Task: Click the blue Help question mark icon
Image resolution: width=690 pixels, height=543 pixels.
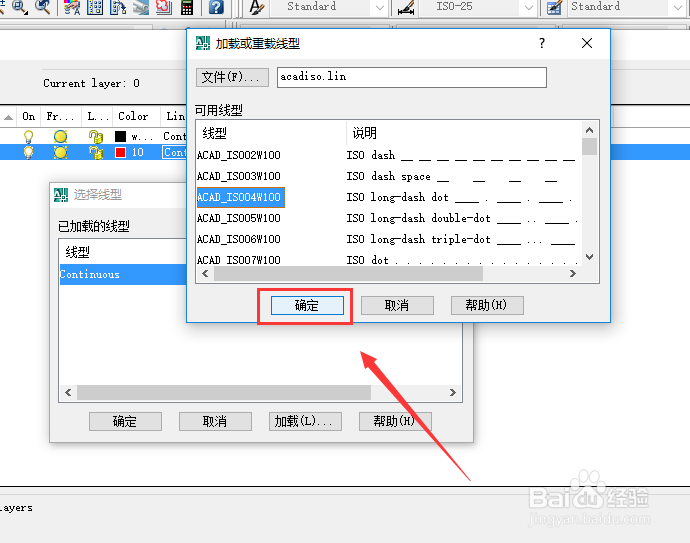Action: click(x=216, y=7)
